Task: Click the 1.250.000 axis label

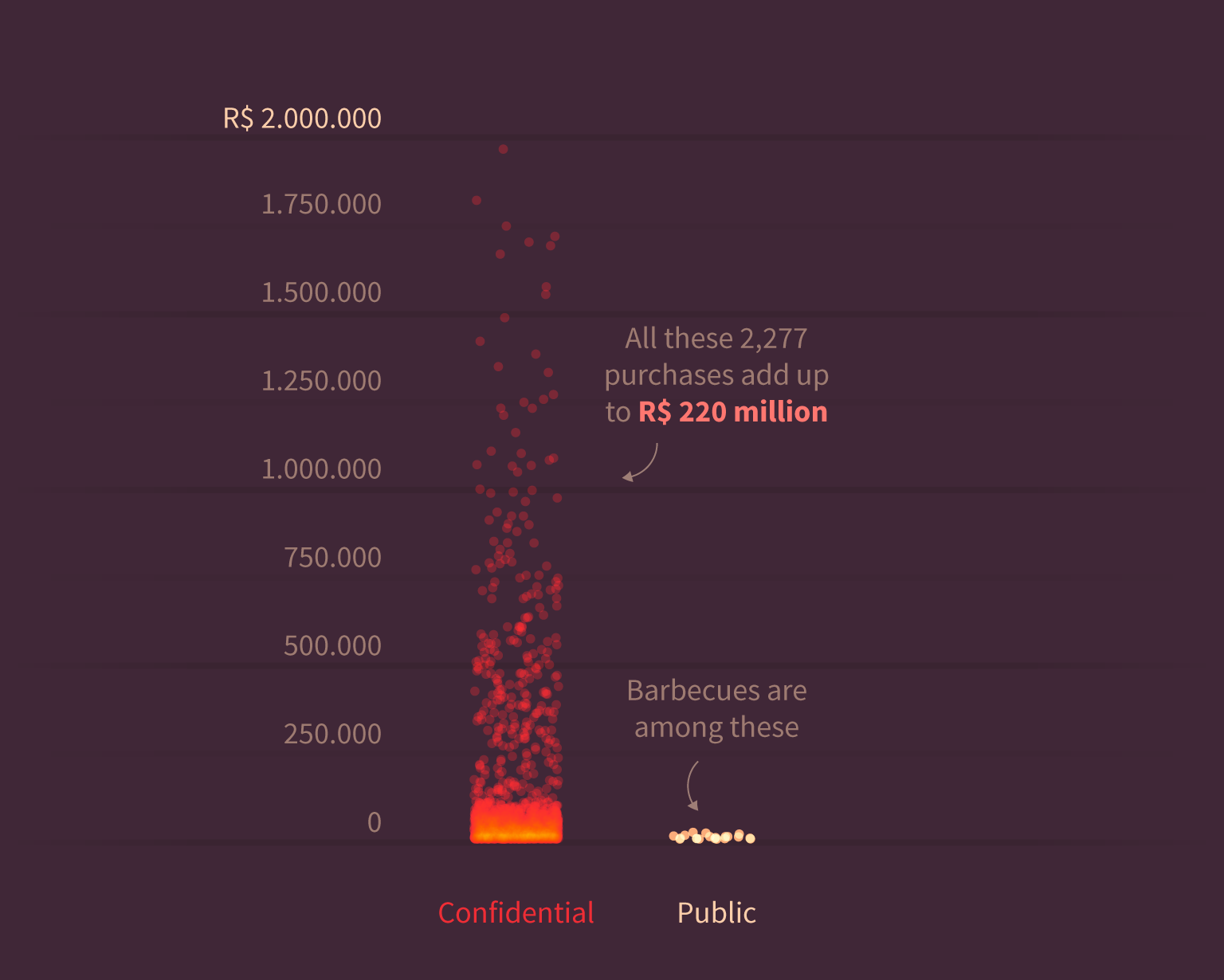Action: click(321, 381)
